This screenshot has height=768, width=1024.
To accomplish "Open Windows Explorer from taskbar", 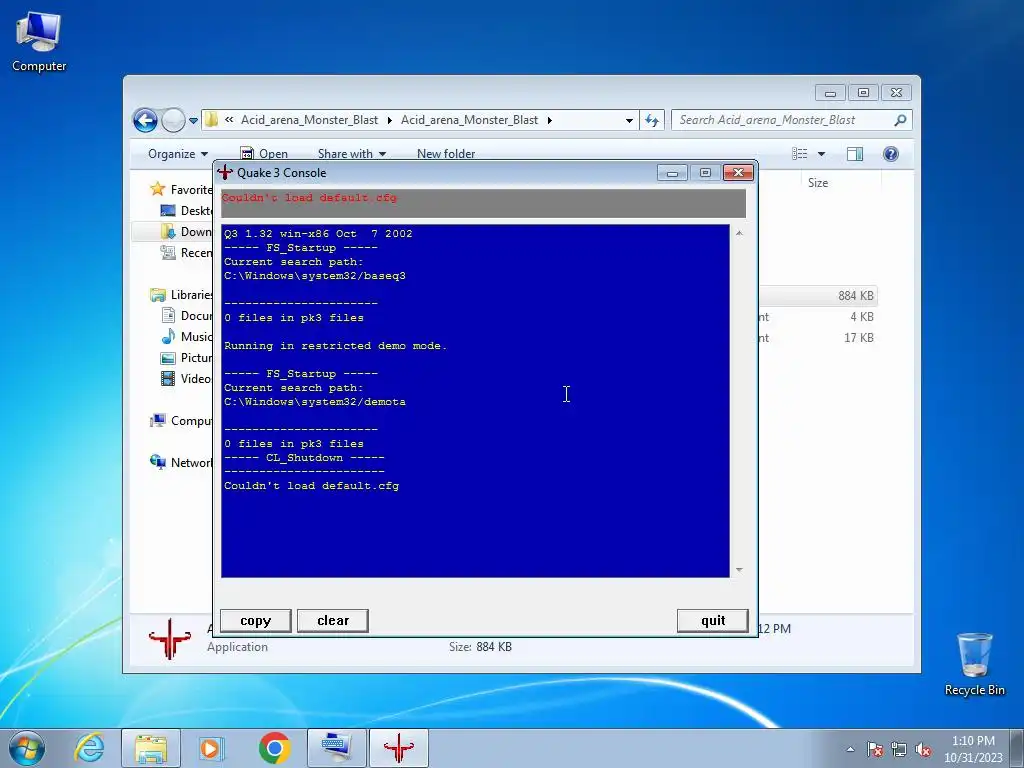I will click(x=151, y=748).
